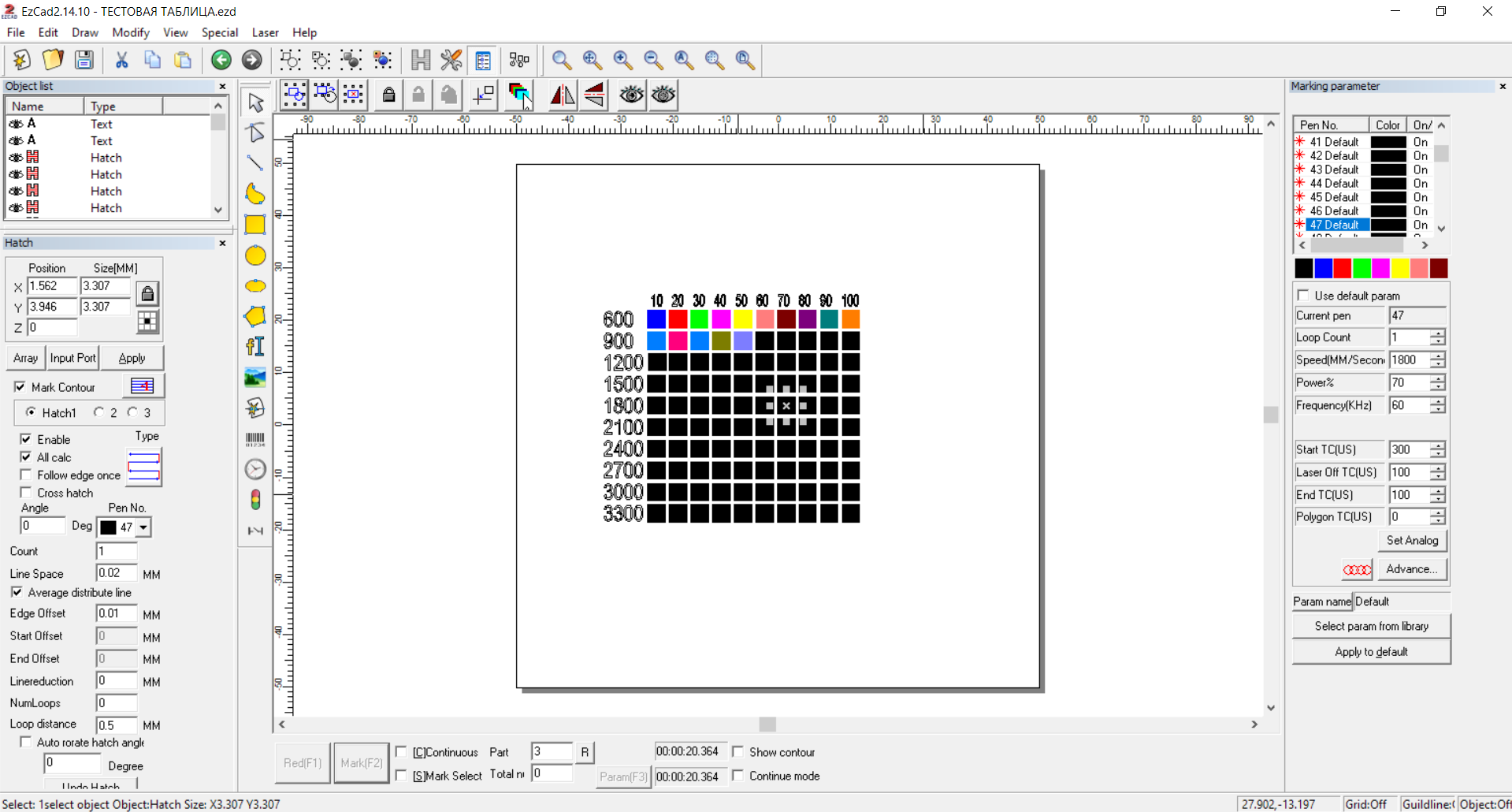The image size is (1512, 812).
Task: Click the Zoom In magnifier icon
Action: (622, 60)
